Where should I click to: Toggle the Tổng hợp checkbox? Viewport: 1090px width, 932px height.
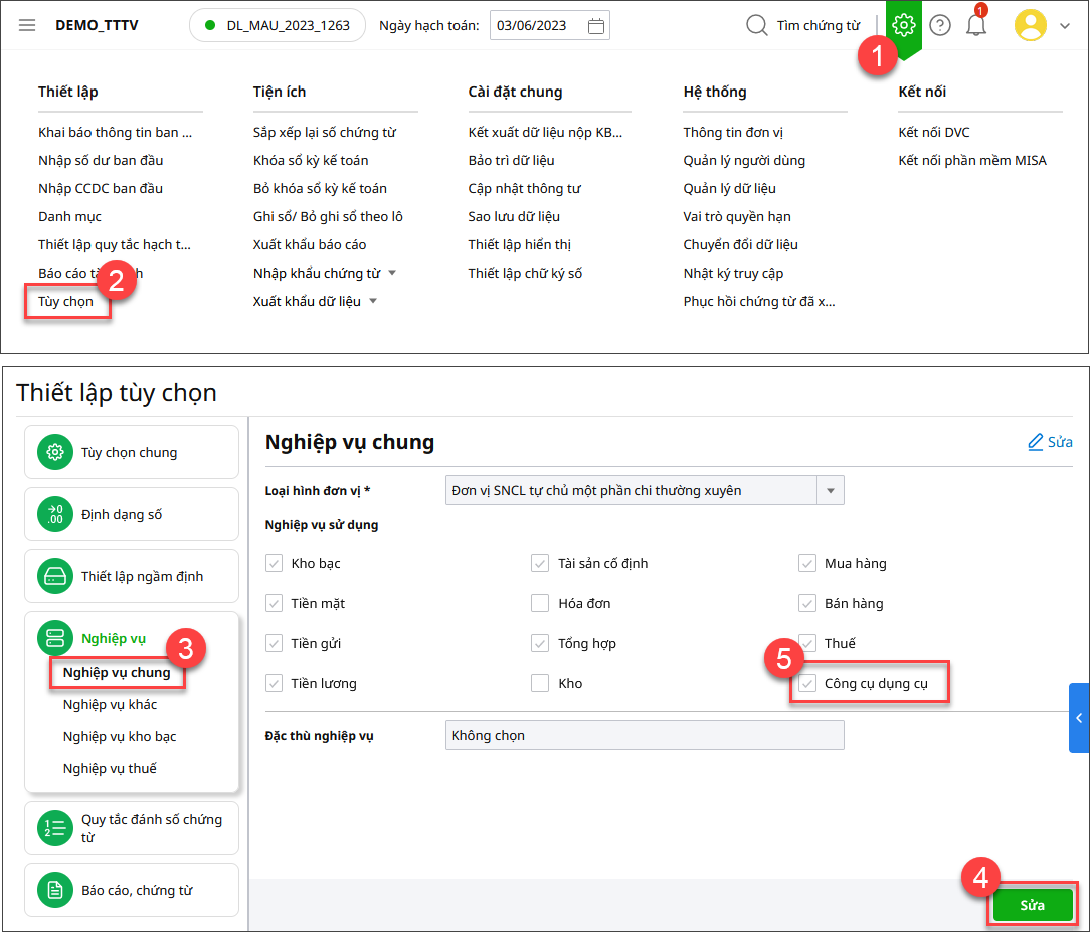point(540,644)
